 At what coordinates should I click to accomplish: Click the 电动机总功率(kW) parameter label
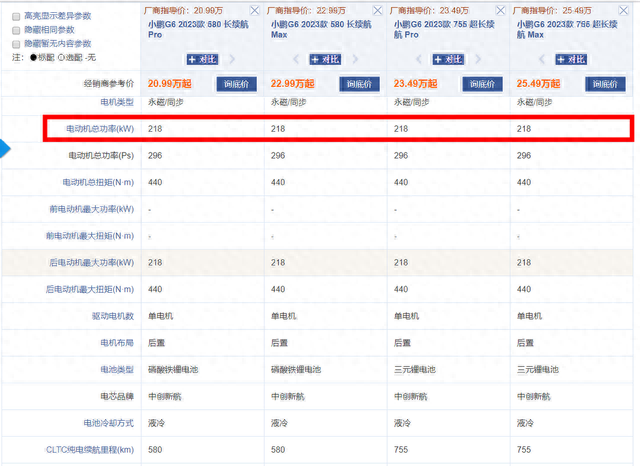click(x=100, y=129)
